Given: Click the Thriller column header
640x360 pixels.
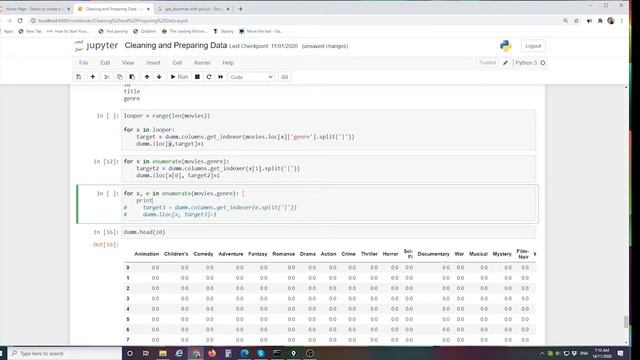Looking at the screenshot, I should 369,254.
